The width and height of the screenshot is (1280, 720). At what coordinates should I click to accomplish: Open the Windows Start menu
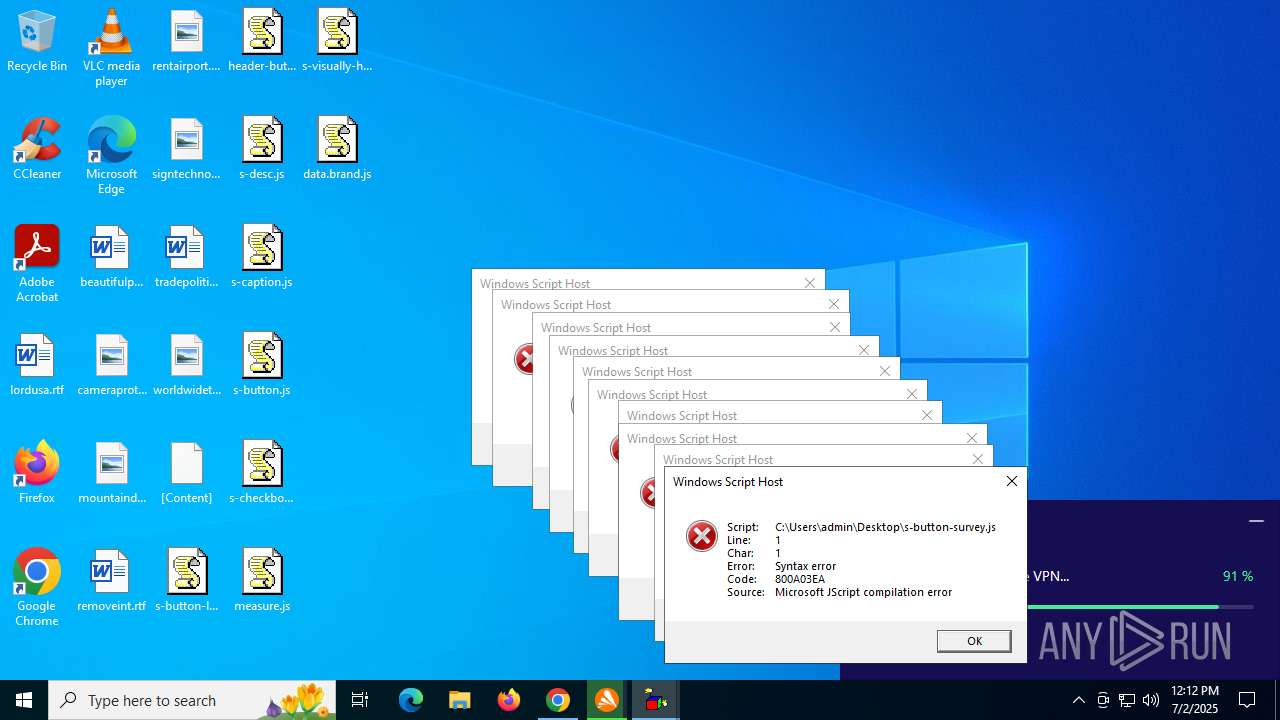pyautogui.click(x=24, y=700)
